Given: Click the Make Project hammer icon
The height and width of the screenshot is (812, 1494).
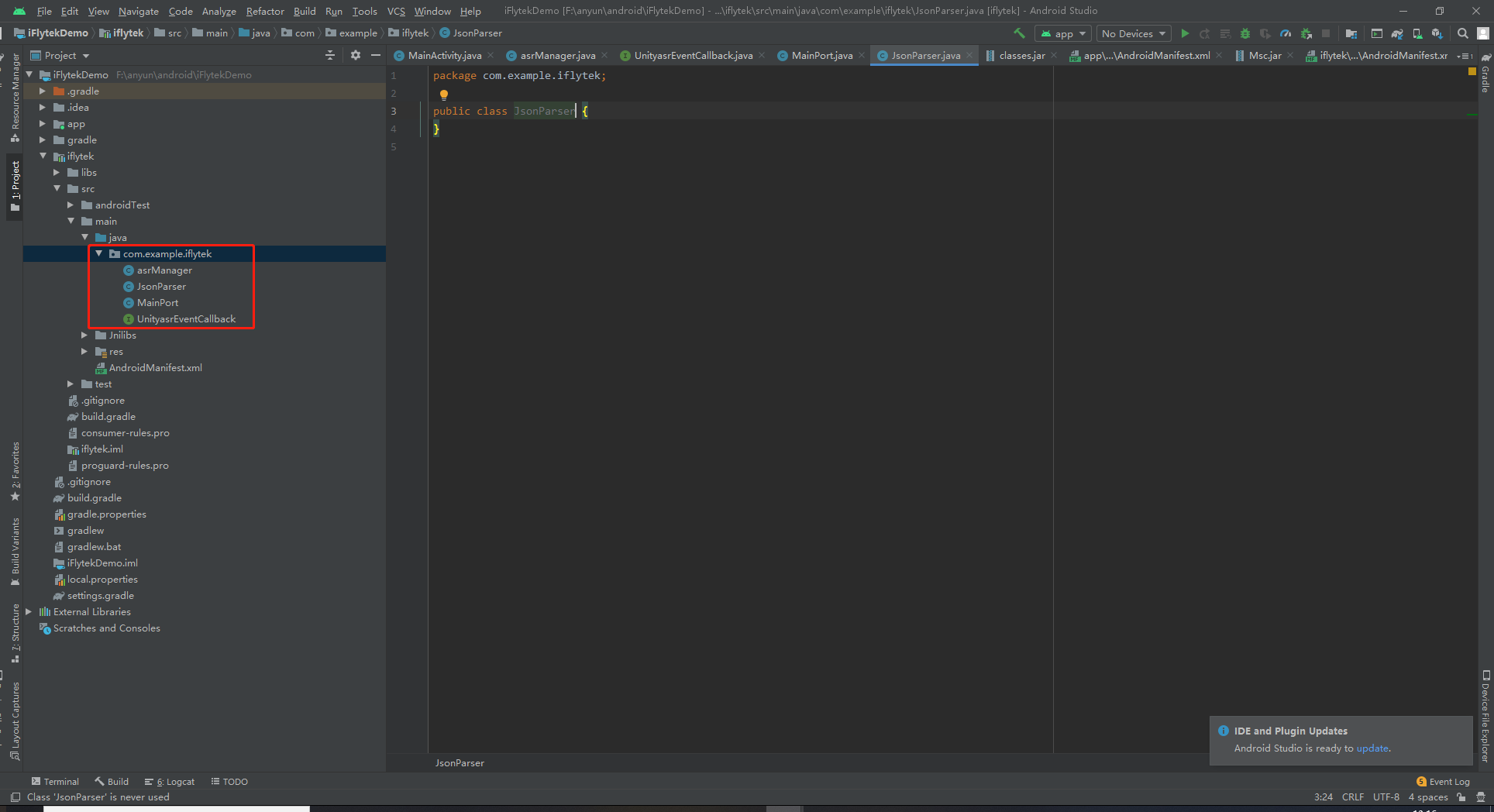Looking at the screenshot, I should pyautogui.click(x=1019, y=33).
